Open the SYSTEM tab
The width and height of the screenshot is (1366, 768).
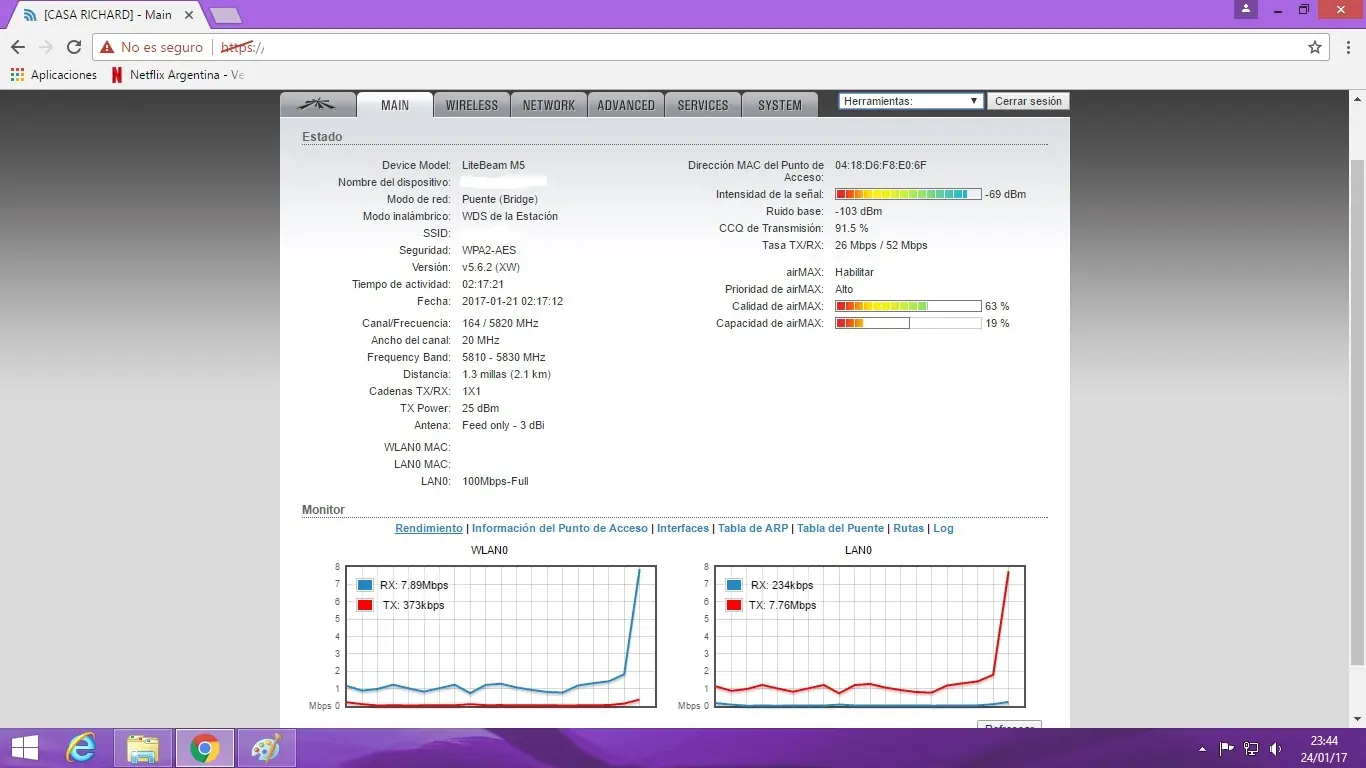coord(780,105)
